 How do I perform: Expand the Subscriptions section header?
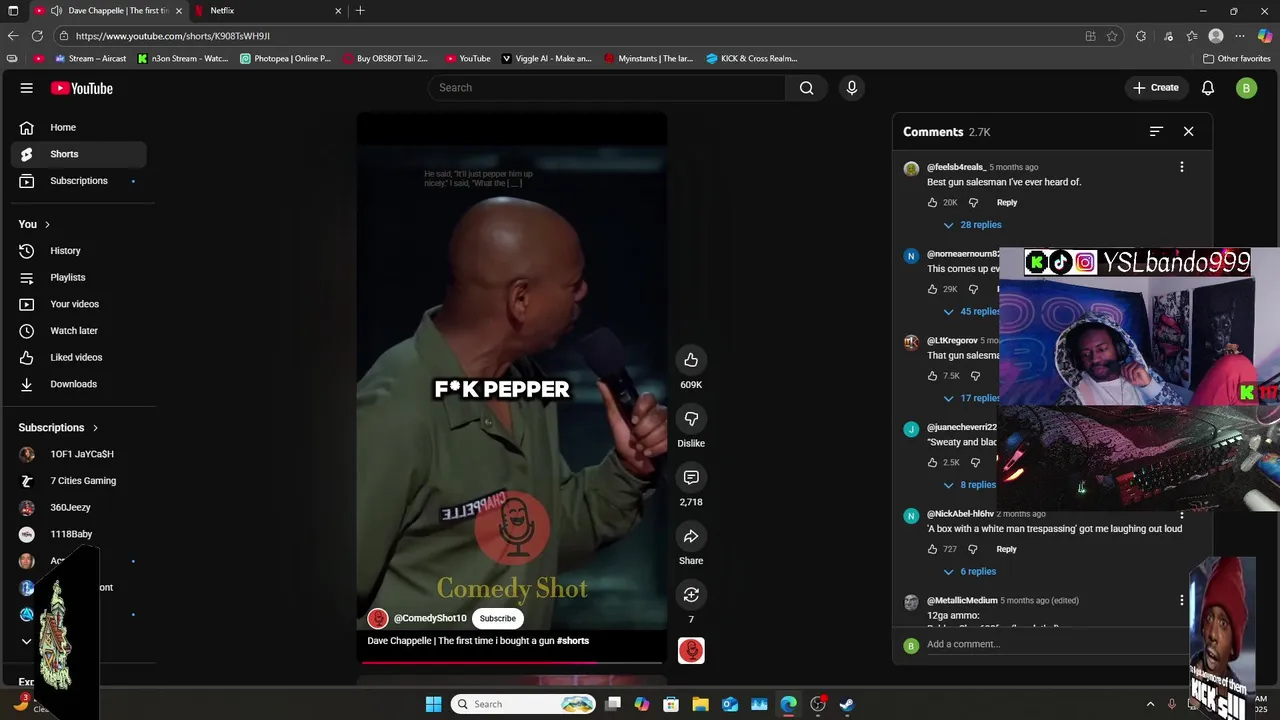[x=59, y=428]
